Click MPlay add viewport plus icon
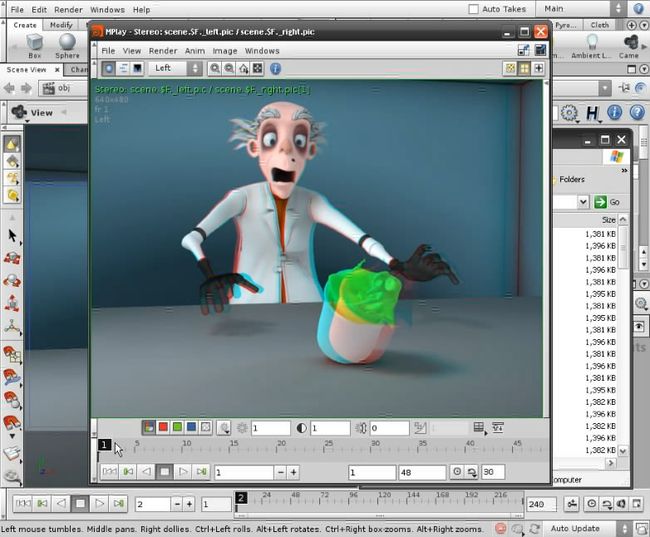650x537 pixels. pyautogui.click(x=538, y=68)
